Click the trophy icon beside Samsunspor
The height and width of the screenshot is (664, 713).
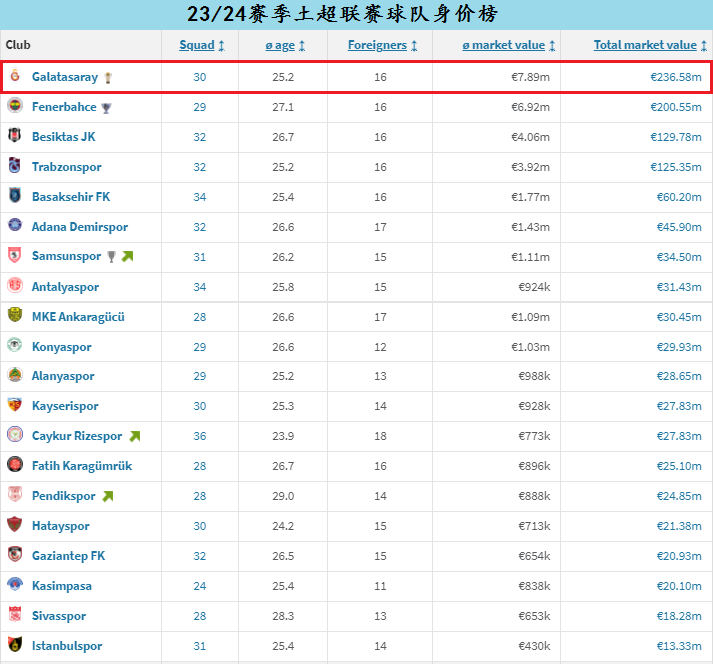111,257
